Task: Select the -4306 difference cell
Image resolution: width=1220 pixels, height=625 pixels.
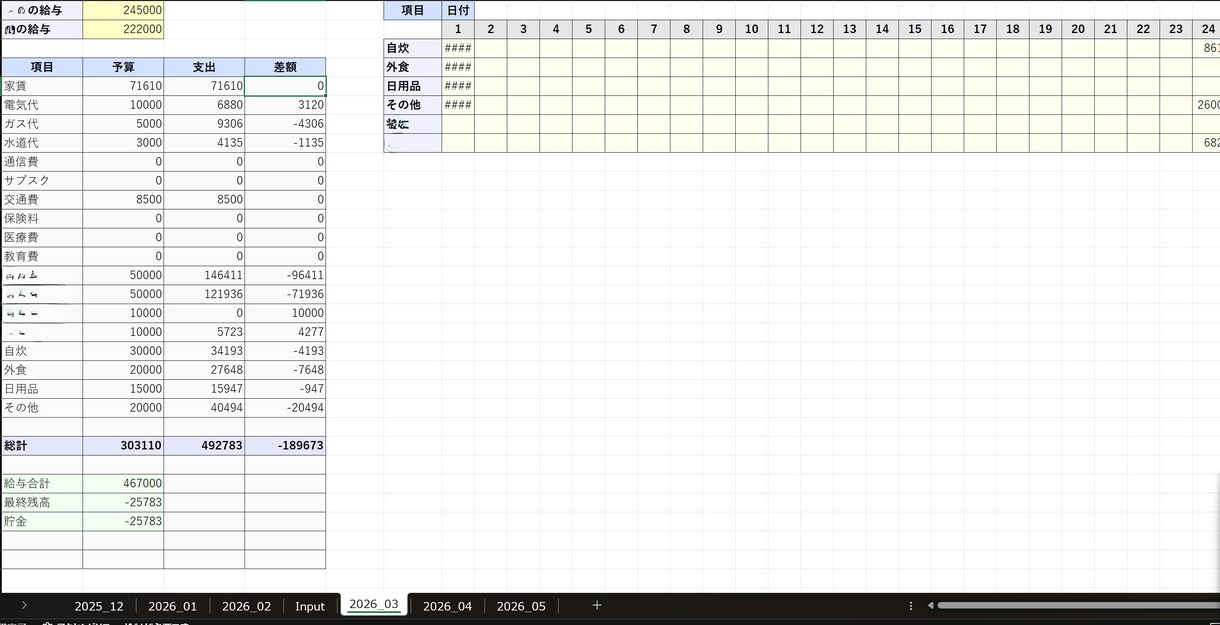Action: pyautogui.click(x=285, y=124)
